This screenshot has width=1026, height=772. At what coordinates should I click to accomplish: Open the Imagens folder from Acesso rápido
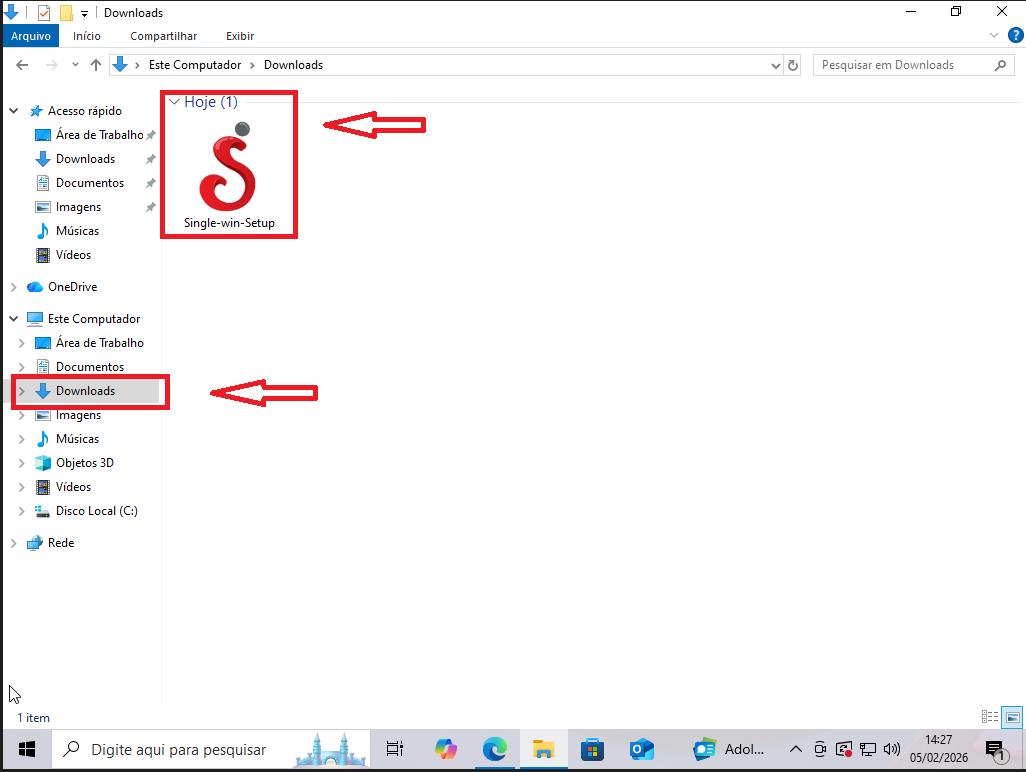[x=78, y=206]
